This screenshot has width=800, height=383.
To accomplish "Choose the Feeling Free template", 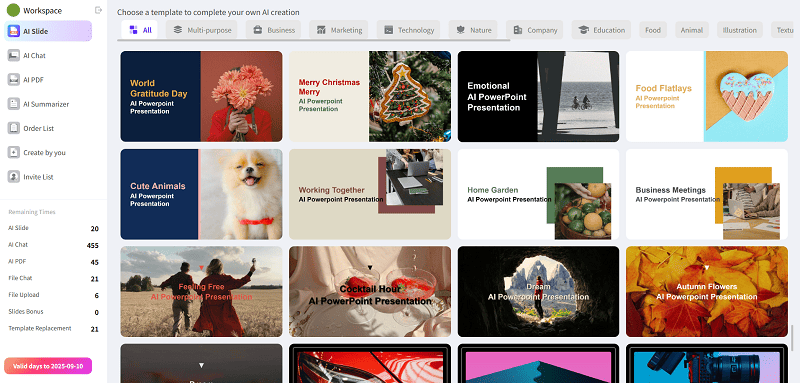I will point(201,292).
